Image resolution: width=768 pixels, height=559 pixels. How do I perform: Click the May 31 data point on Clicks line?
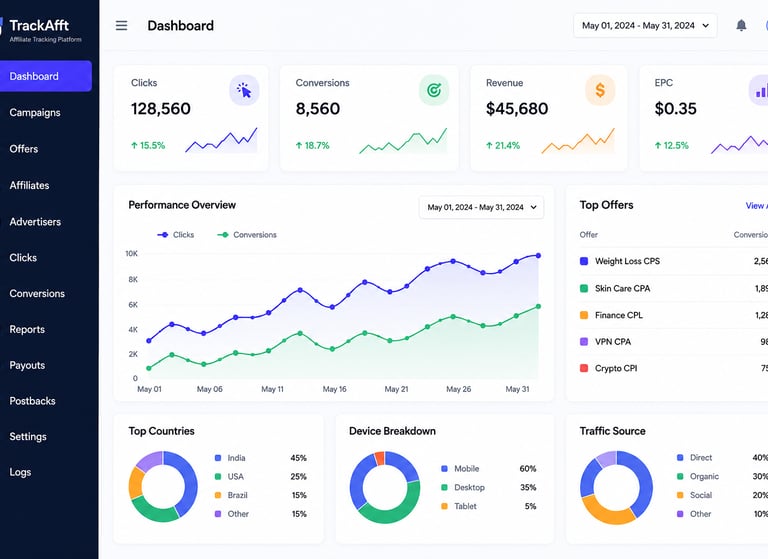click(538, 256)
